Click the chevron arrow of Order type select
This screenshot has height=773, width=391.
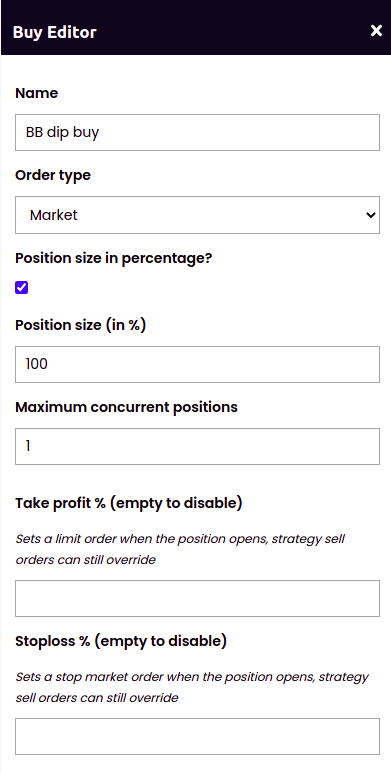click(371, 215)
